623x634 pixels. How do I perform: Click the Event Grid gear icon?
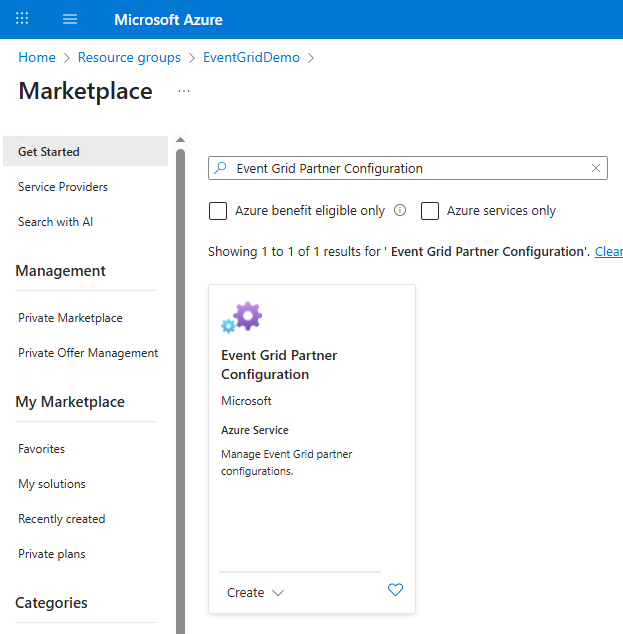coord(242,317)
